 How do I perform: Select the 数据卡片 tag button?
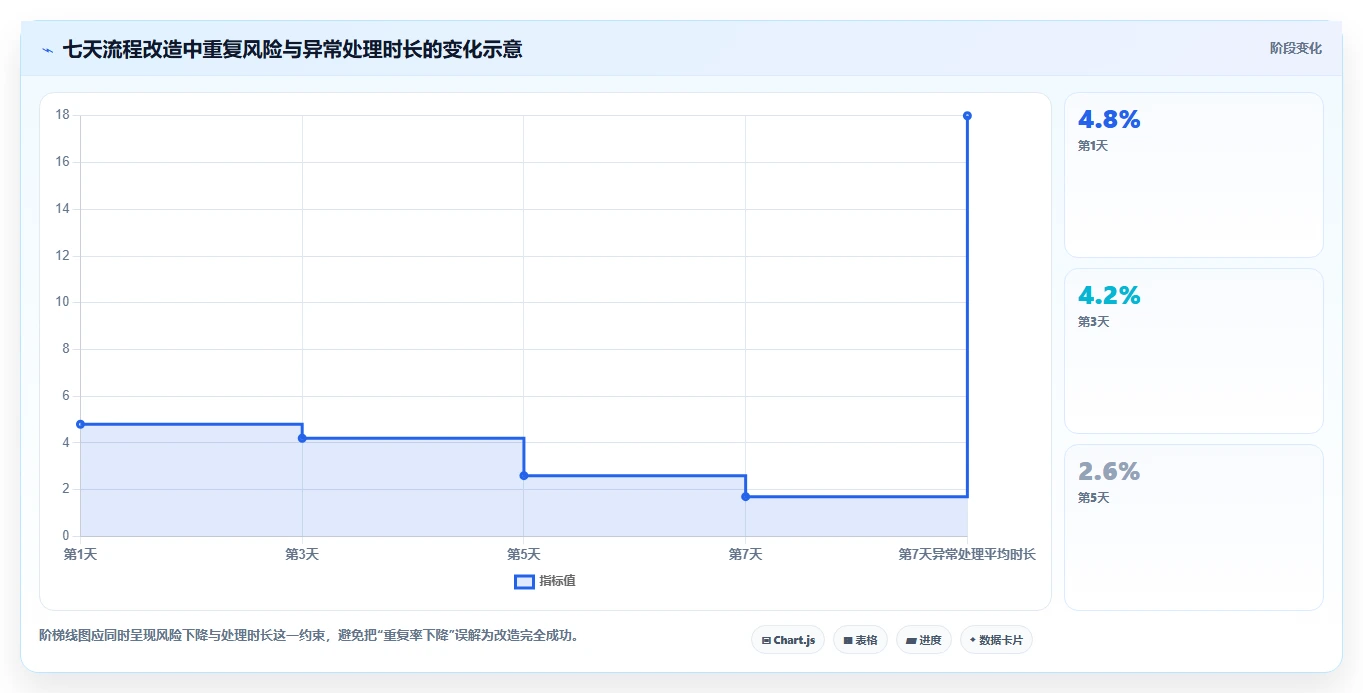pyautogui.click(x=996, y=640)
